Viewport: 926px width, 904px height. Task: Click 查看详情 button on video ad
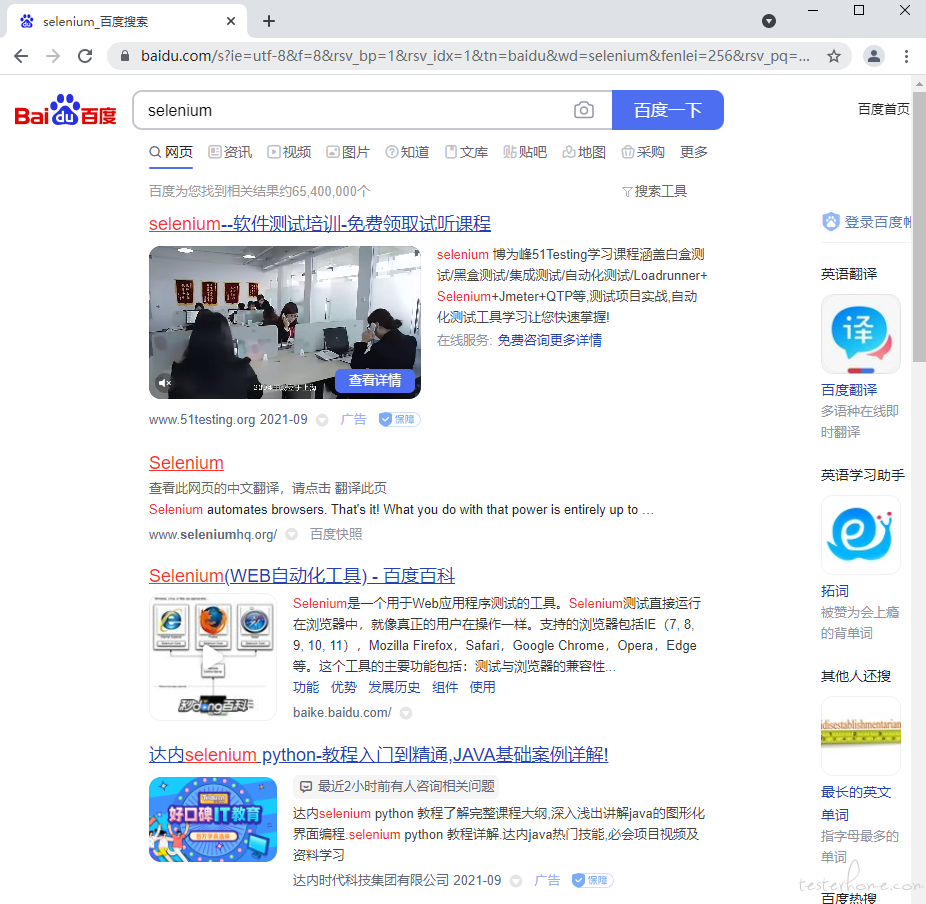375,380
